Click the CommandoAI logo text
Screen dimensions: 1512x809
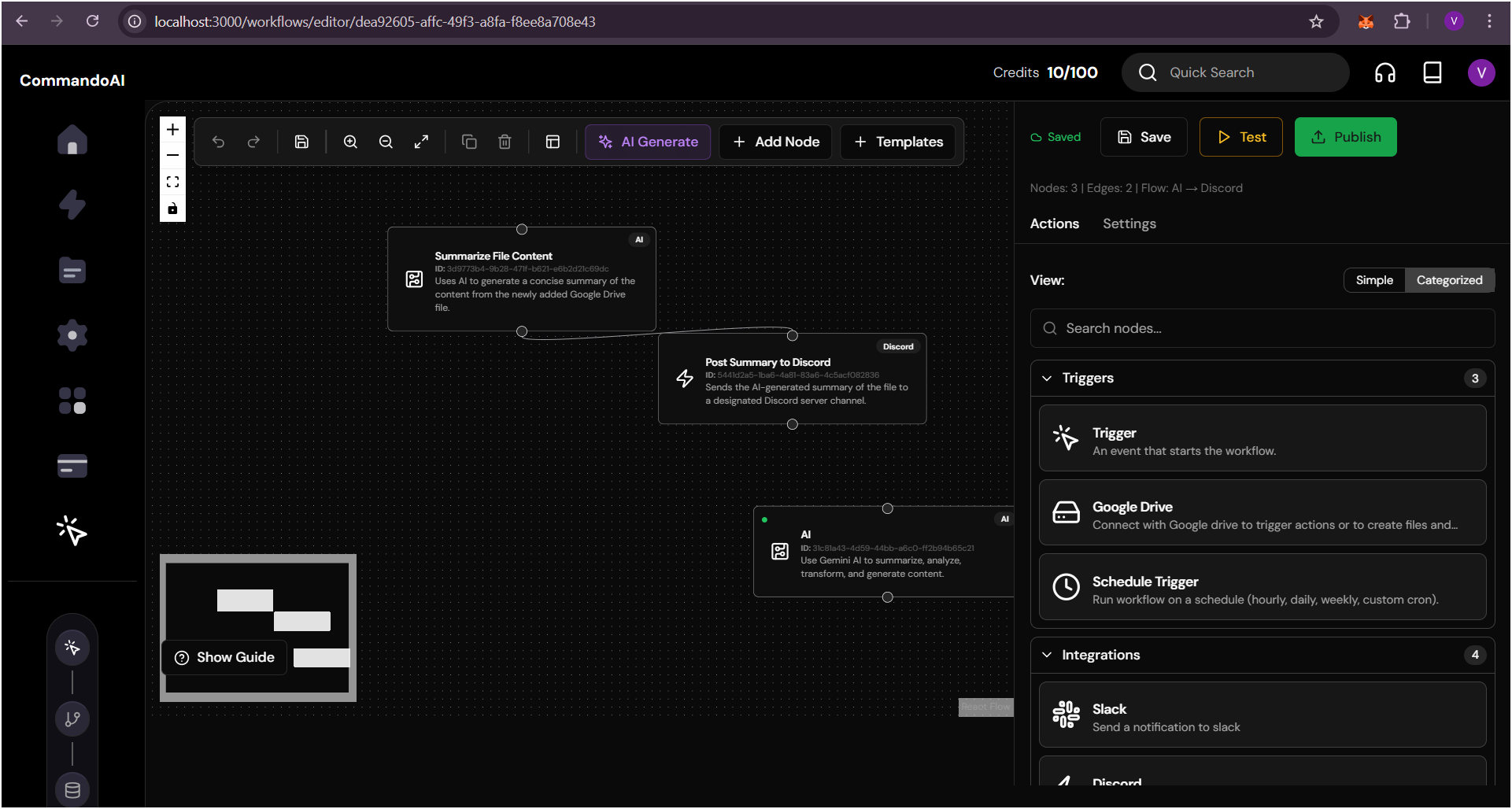(72, 80)
